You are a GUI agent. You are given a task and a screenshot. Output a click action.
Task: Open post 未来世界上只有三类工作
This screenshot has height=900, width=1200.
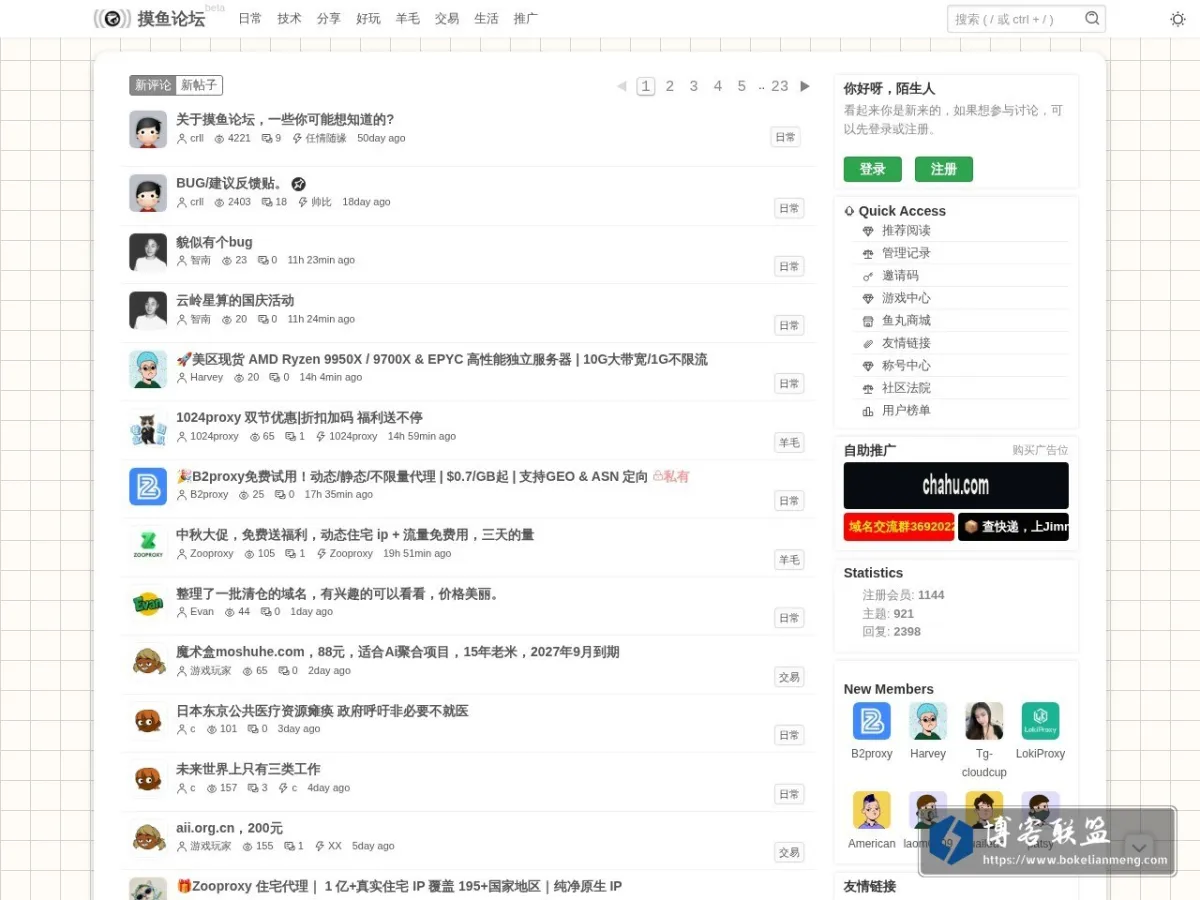[x=248, y=769]
